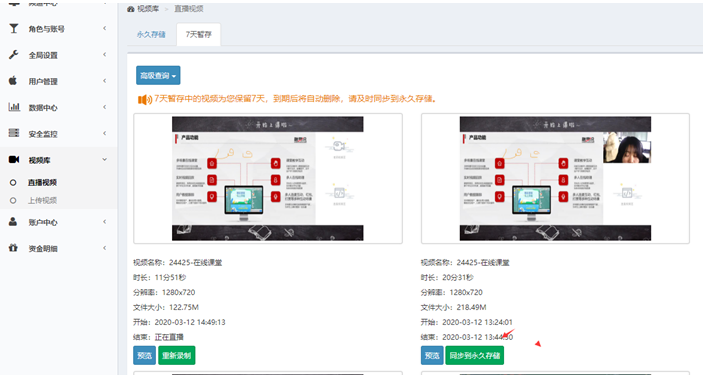Image resolution: width=703 pixels, height=377 pixels.
Task: Click the 账户中心 person icon
Action: [13, 221]
